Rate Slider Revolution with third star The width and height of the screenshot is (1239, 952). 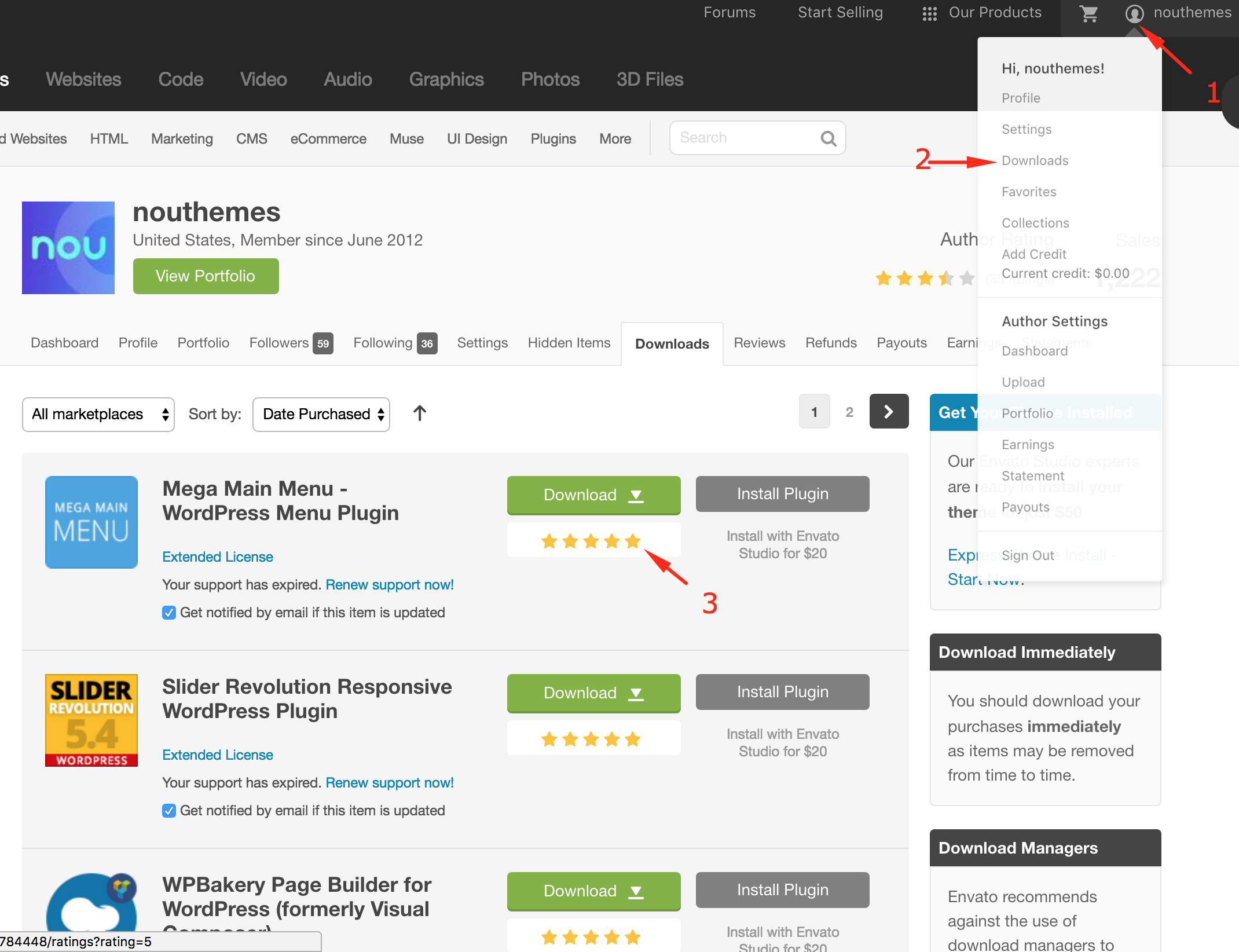(591, 739)
